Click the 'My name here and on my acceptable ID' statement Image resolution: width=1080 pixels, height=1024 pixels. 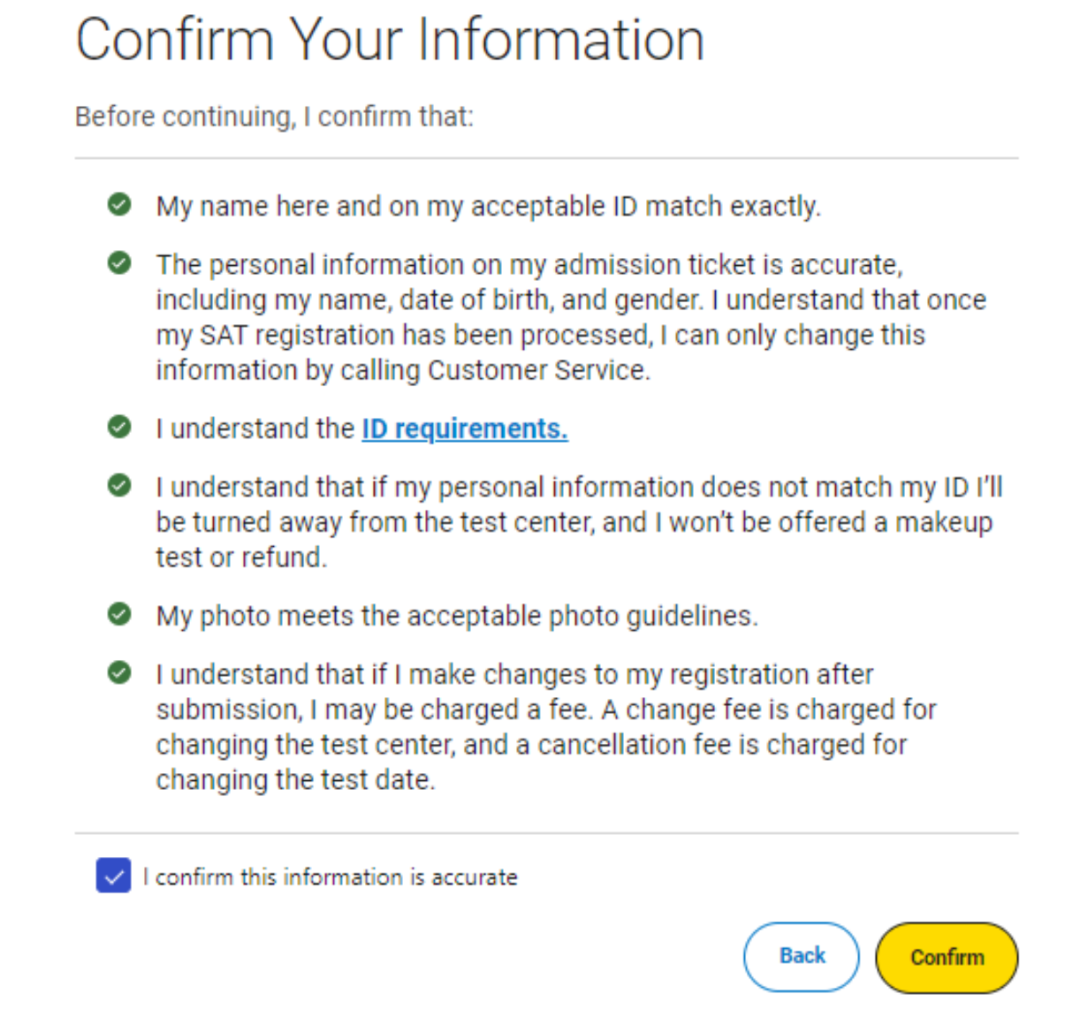[488, 207]
